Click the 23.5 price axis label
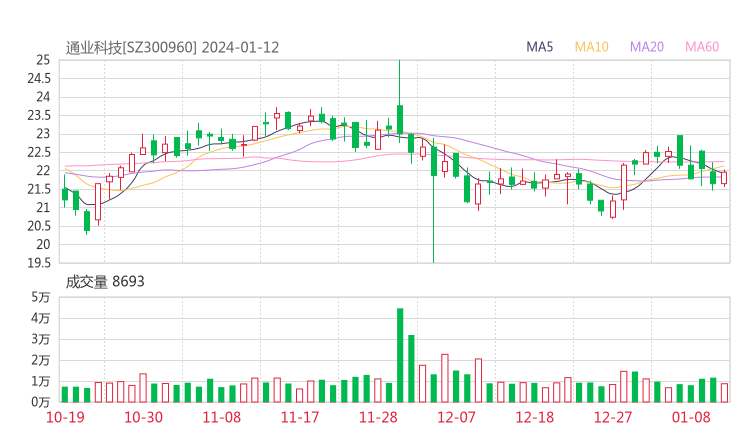Viewport: 740px width, 440px height. click(x=39, y=115)
